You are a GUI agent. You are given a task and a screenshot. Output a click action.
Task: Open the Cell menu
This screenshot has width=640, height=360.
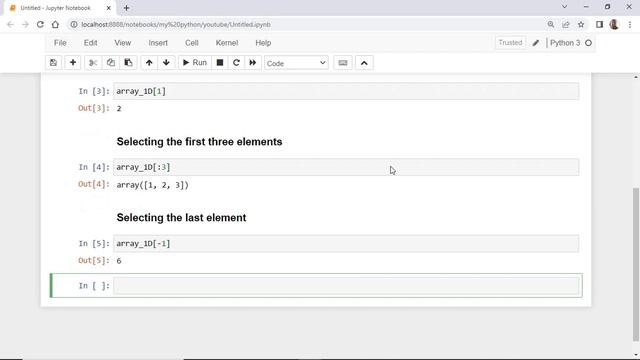point(191,43)
